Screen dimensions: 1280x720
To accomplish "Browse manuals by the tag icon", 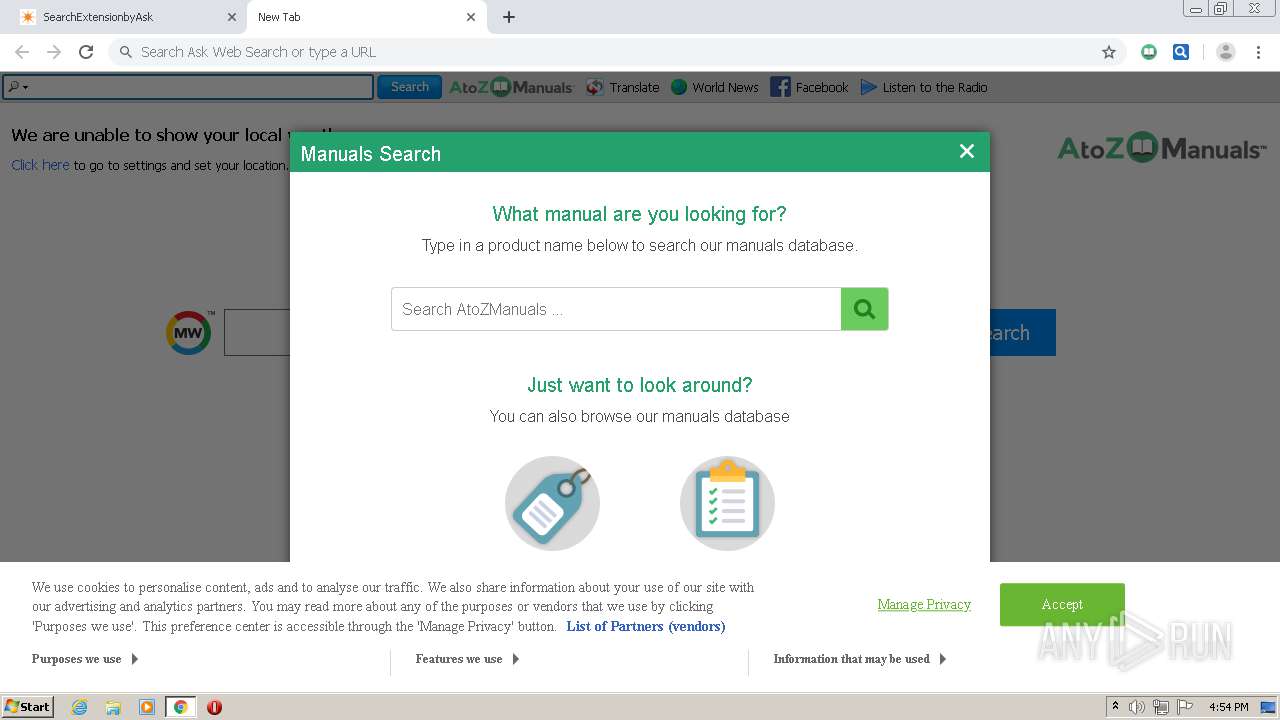I will tap(552, 503).
